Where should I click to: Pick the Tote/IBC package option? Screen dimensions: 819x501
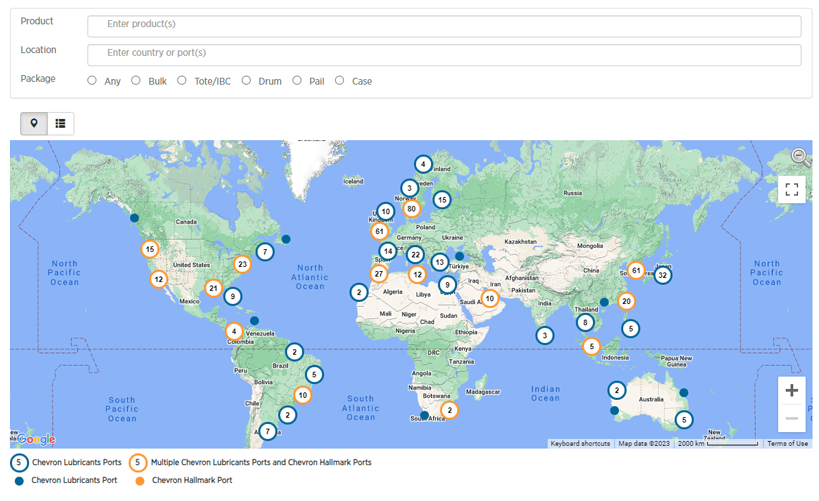[182, 81]
